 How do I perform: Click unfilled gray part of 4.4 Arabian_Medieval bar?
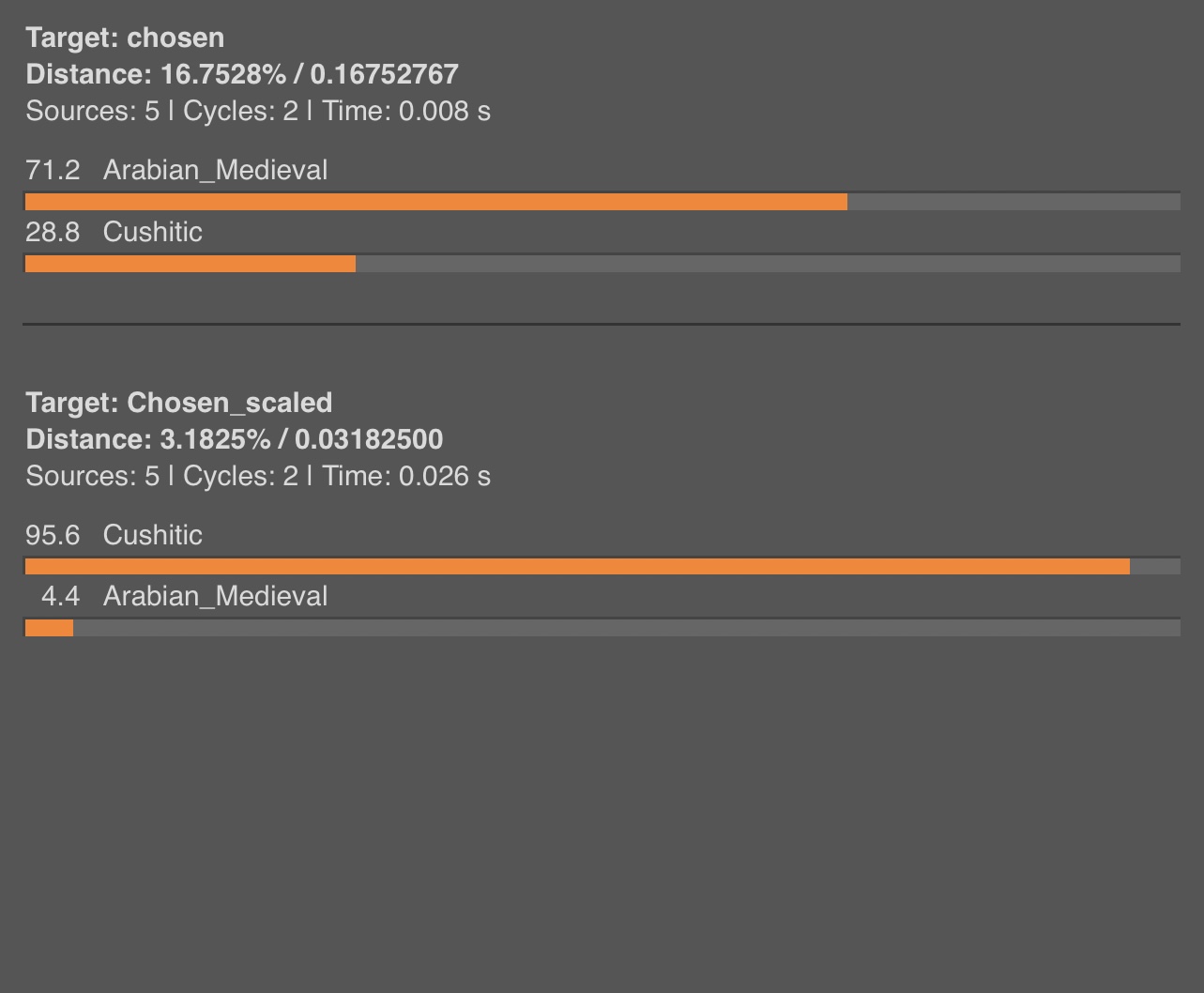pos(626,629)
